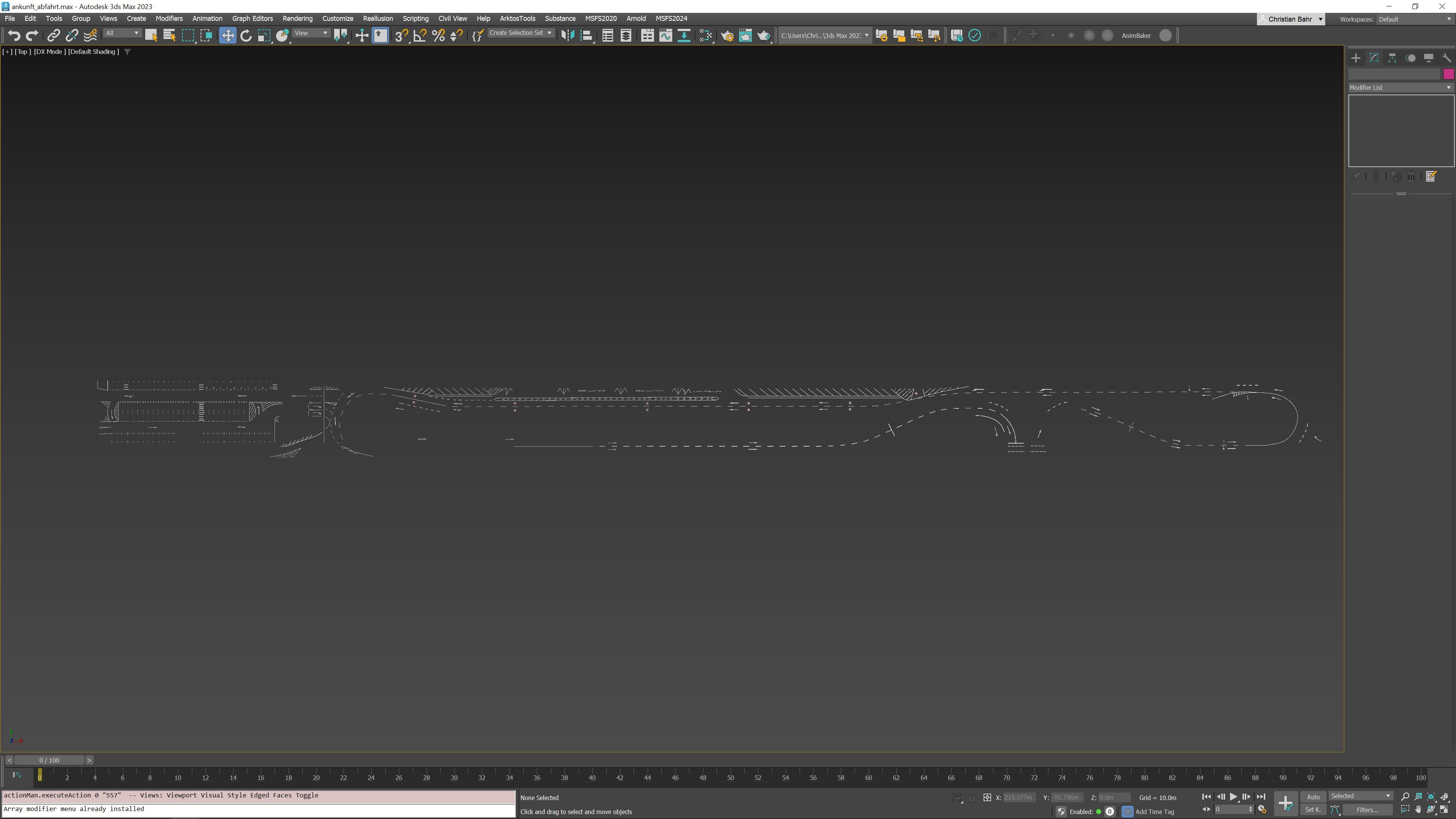Click the Play Animation button
Screen dimensions: 1456x819
coord(1233,797)
